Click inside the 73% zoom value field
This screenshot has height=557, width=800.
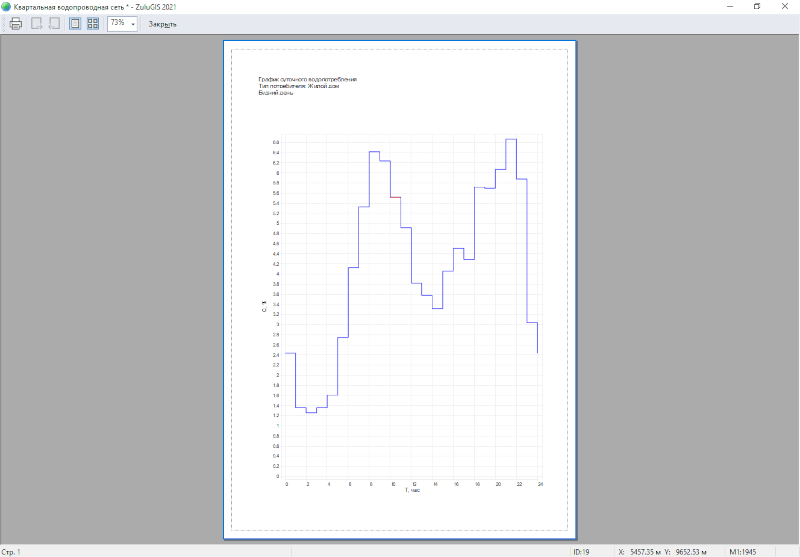pos(118,23)
